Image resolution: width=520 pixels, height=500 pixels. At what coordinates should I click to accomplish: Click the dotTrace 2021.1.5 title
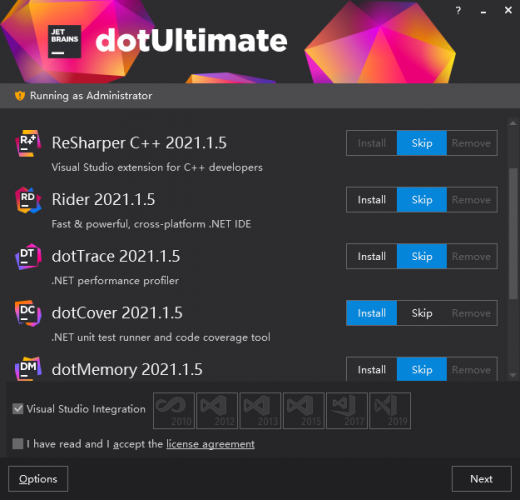(x=116, y=256)
